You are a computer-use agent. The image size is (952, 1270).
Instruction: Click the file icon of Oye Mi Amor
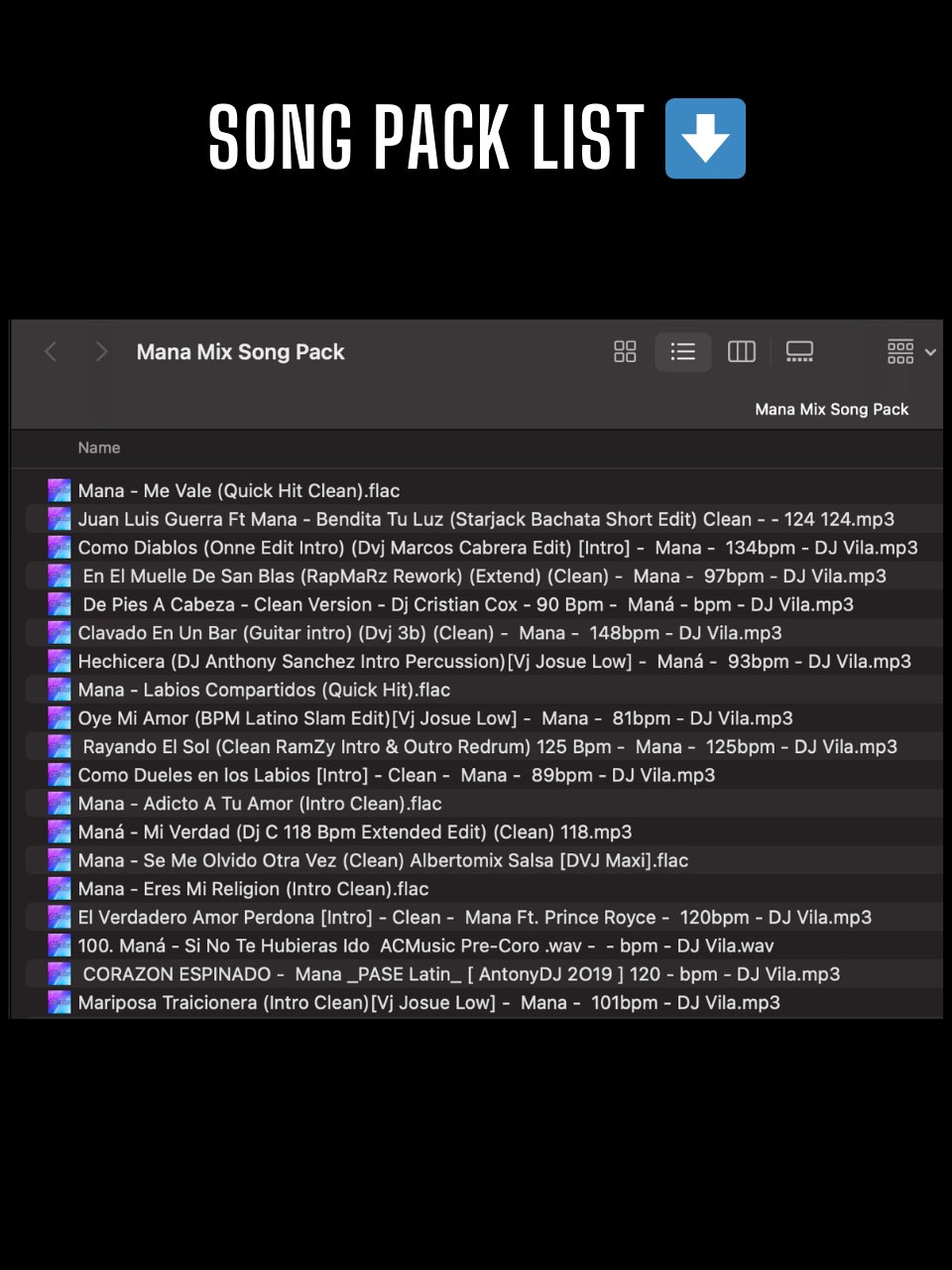(59, 718)
